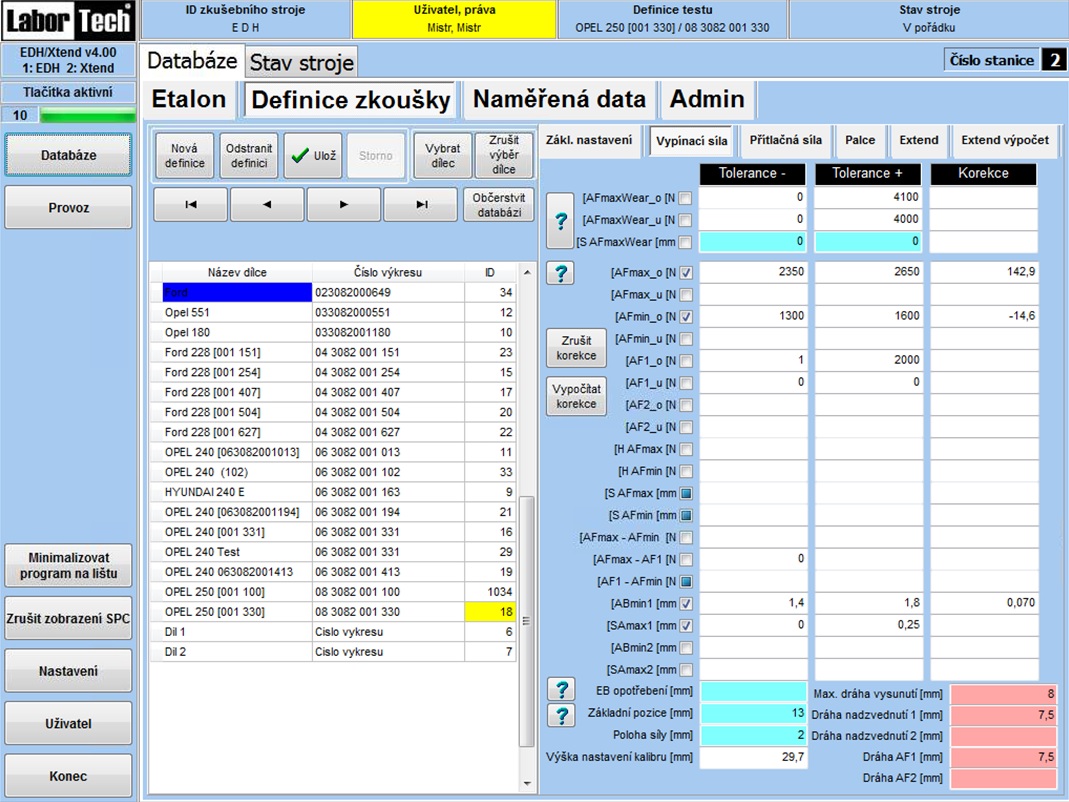This screenshot has width=1069, height=802.
Task: Switch to Extend výpočet subtab
Action: [1005, 140]
